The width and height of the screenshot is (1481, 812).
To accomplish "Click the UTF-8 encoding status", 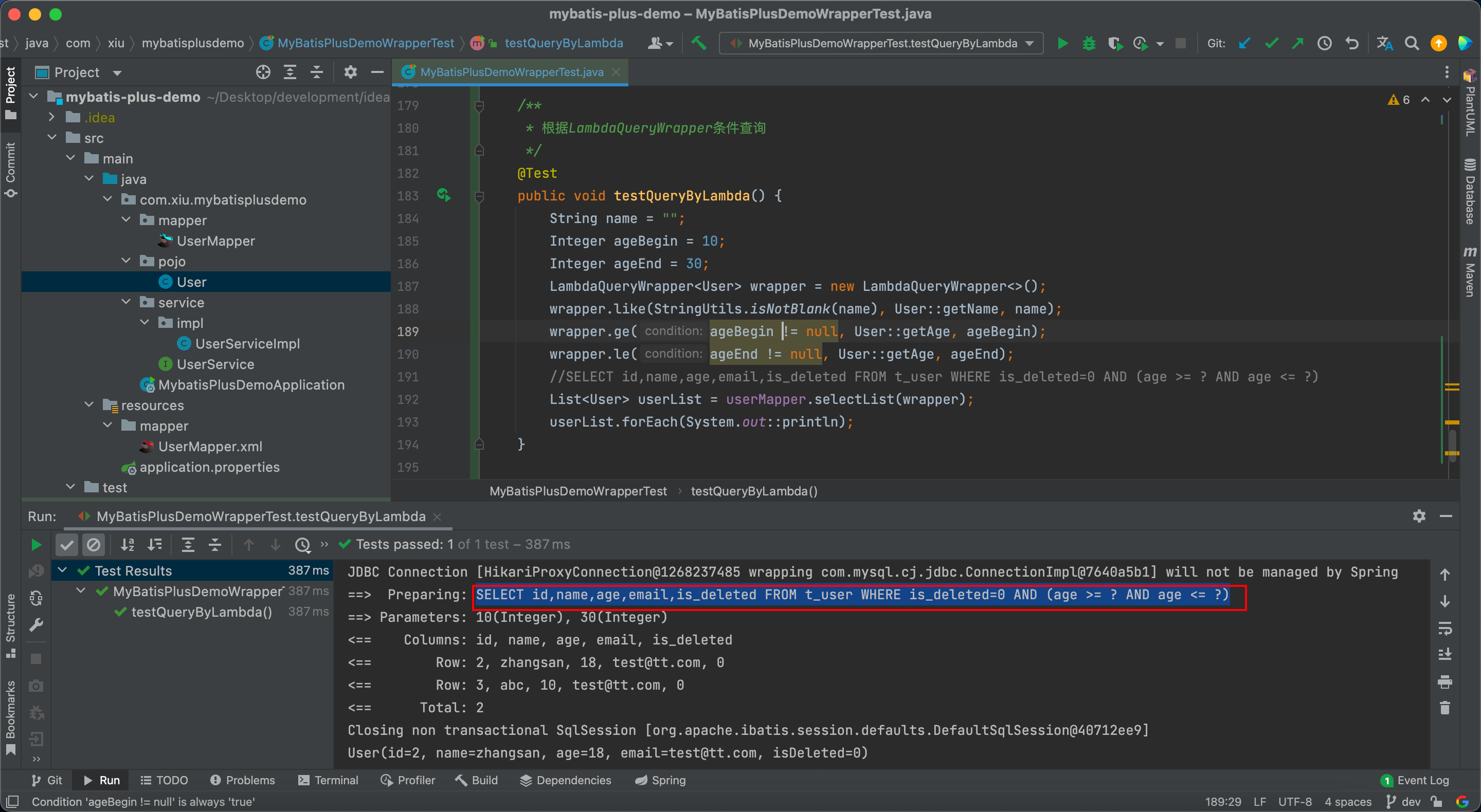I will [1295, 801].
